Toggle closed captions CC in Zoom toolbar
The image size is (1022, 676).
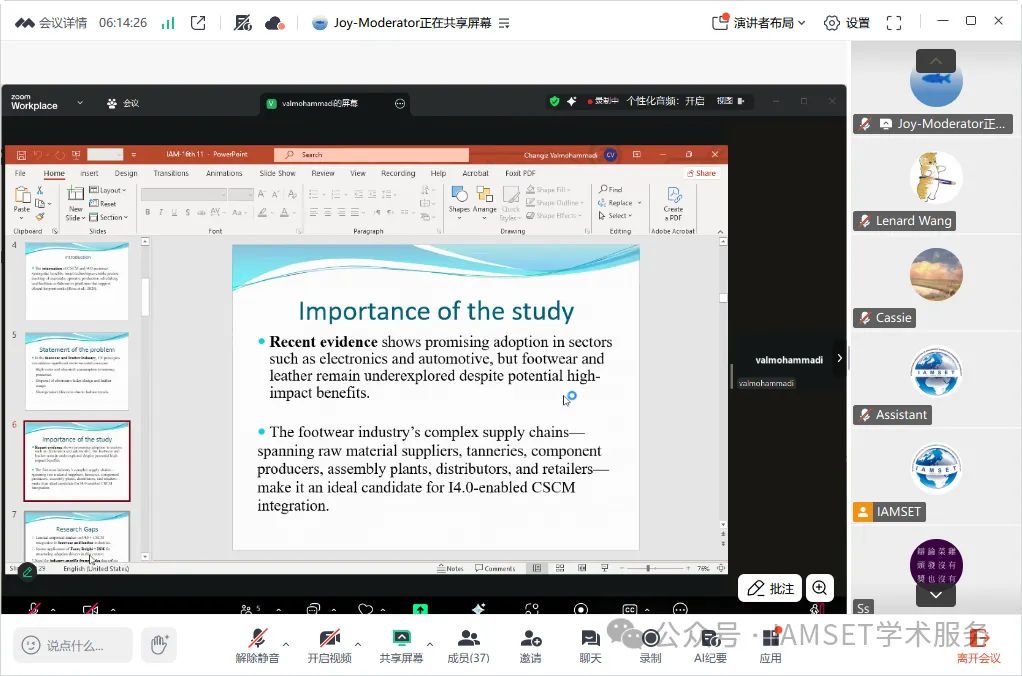(x=630, y=610)
